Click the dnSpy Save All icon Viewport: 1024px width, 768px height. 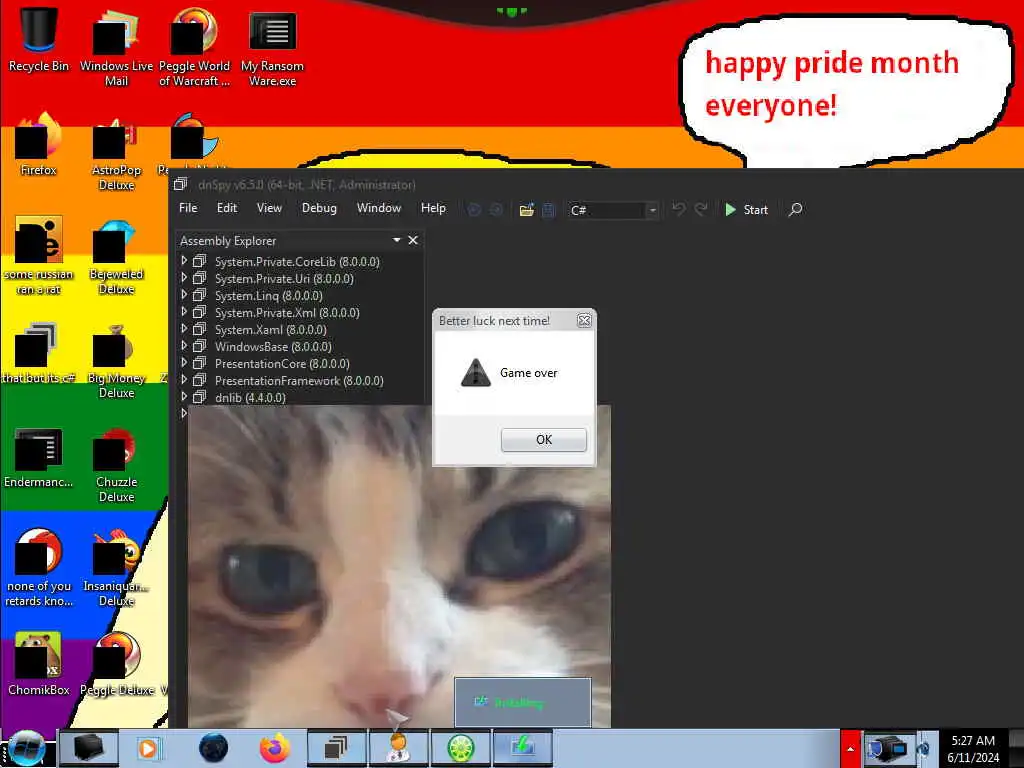point(549,210)
